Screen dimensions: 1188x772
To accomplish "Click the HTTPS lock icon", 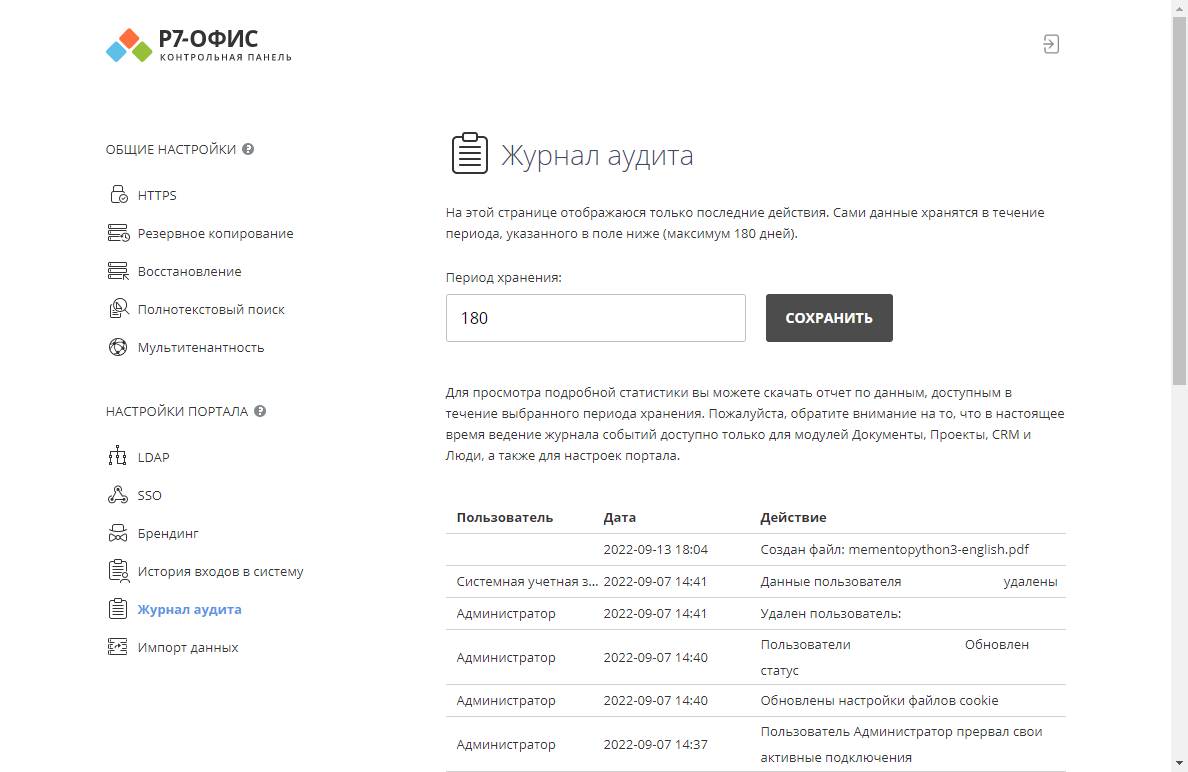I will pyautogui.click(x=118, y=195).
